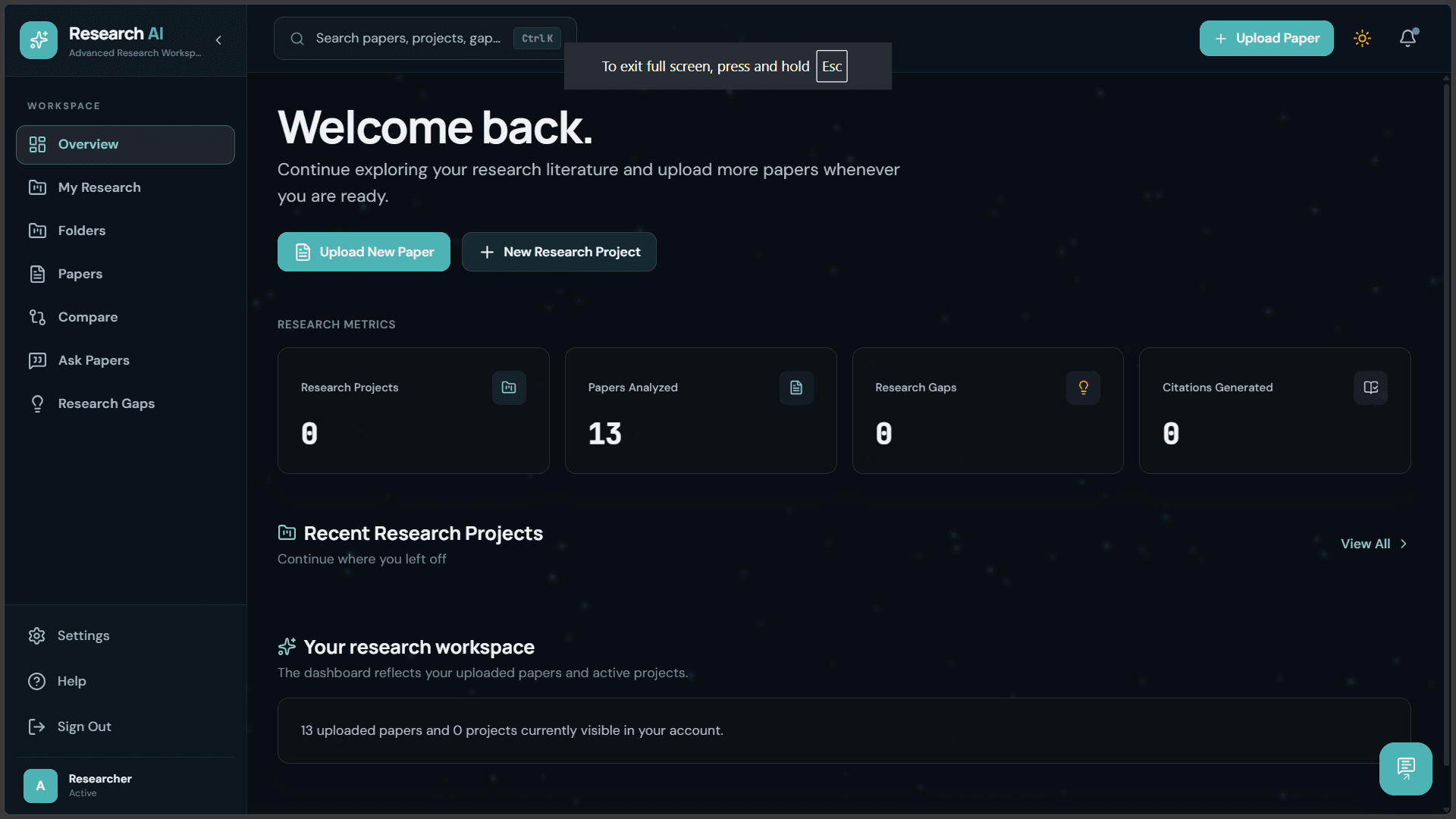Toggle light theme with the sun icon

(1363, 38)
